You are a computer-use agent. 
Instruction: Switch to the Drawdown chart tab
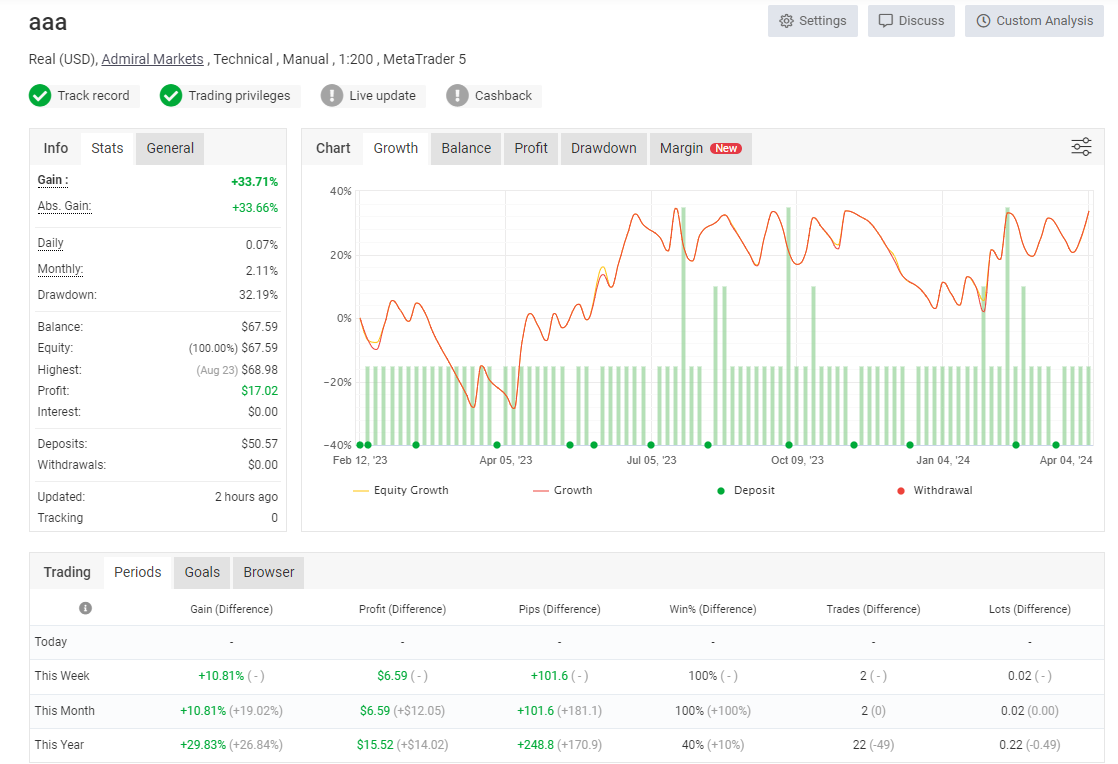coord(603,148)
